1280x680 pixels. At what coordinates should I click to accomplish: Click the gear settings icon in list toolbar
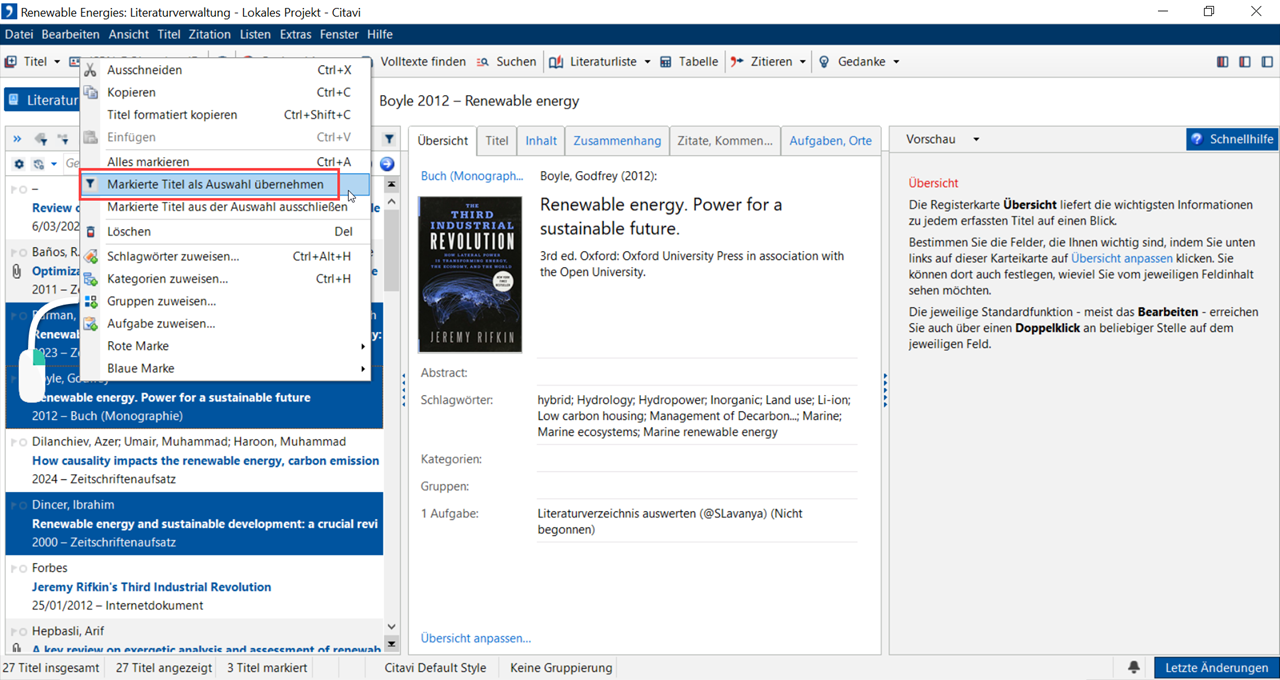coord(18,164)
